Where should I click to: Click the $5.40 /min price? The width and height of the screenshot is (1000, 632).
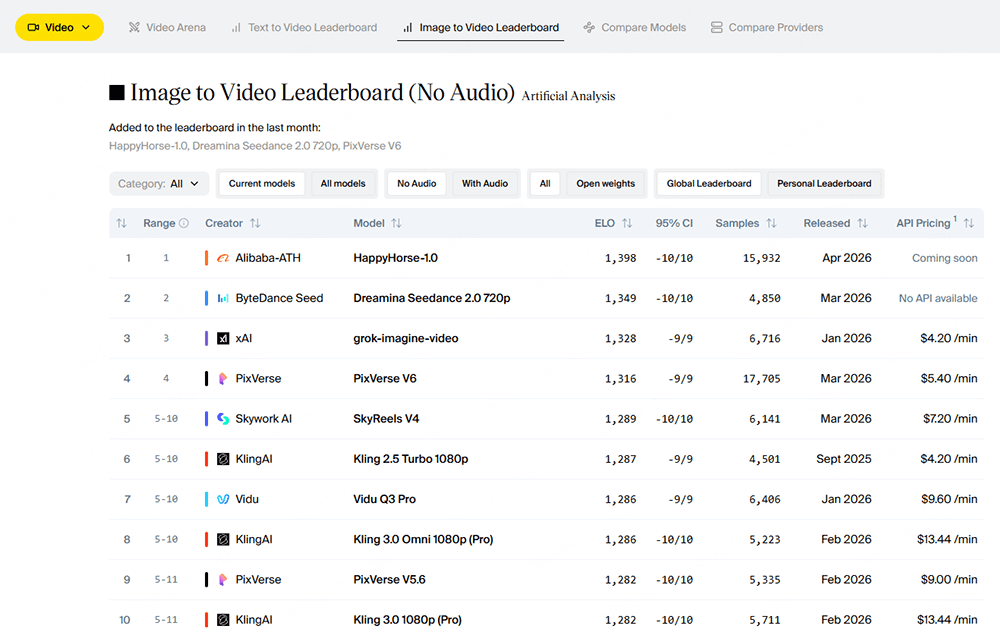coord(949,379)
